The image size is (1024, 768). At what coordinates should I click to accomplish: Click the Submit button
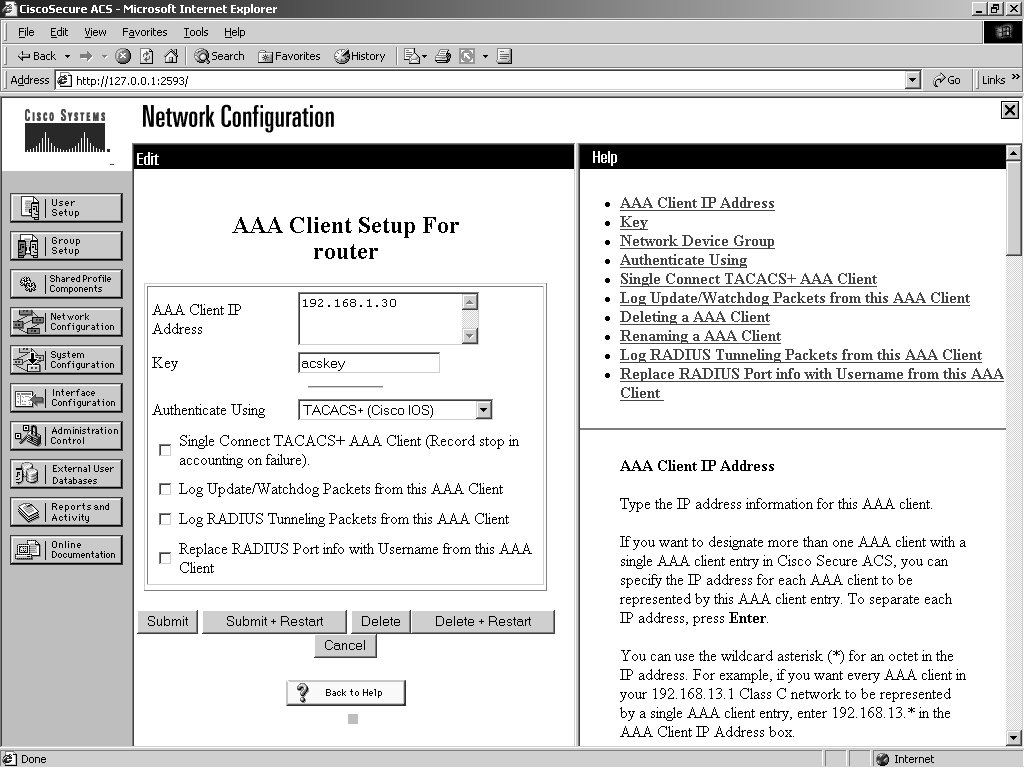[167, 621]
